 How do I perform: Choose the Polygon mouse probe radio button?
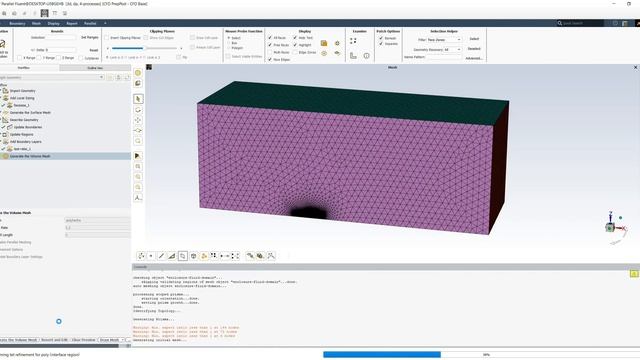point(229,48)
